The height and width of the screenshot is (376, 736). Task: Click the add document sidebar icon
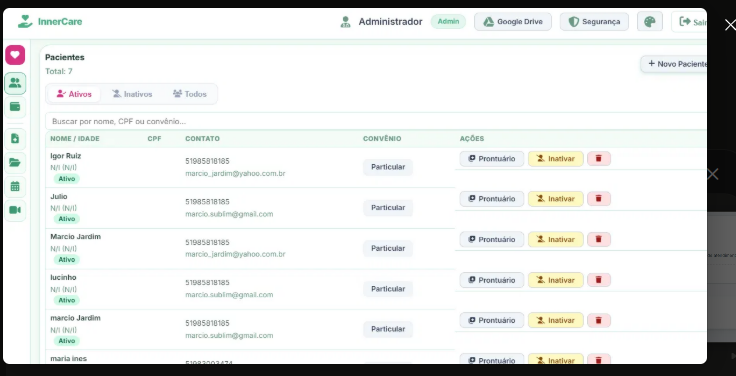tap(15, 138)
